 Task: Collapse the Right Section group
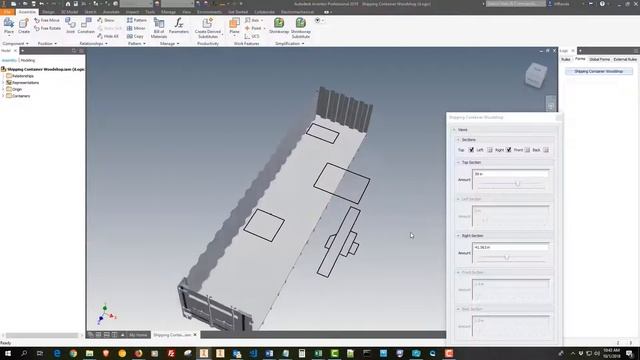[x=458, y=236]
